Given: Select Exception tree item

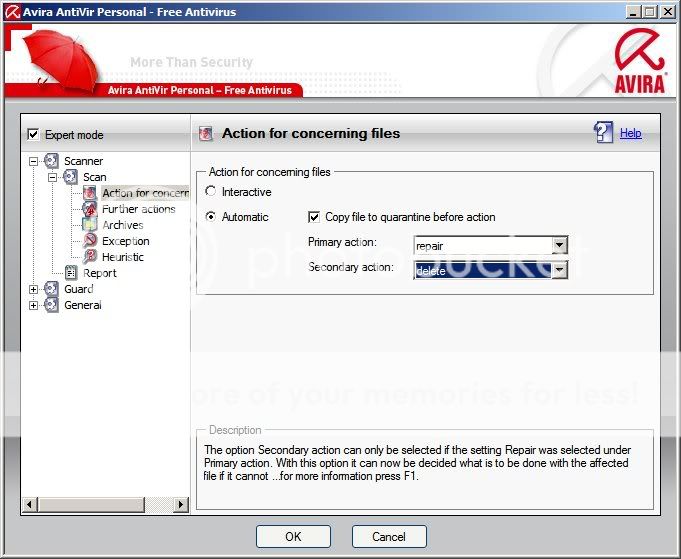Looking at the screenshot, I should (126, 241).
